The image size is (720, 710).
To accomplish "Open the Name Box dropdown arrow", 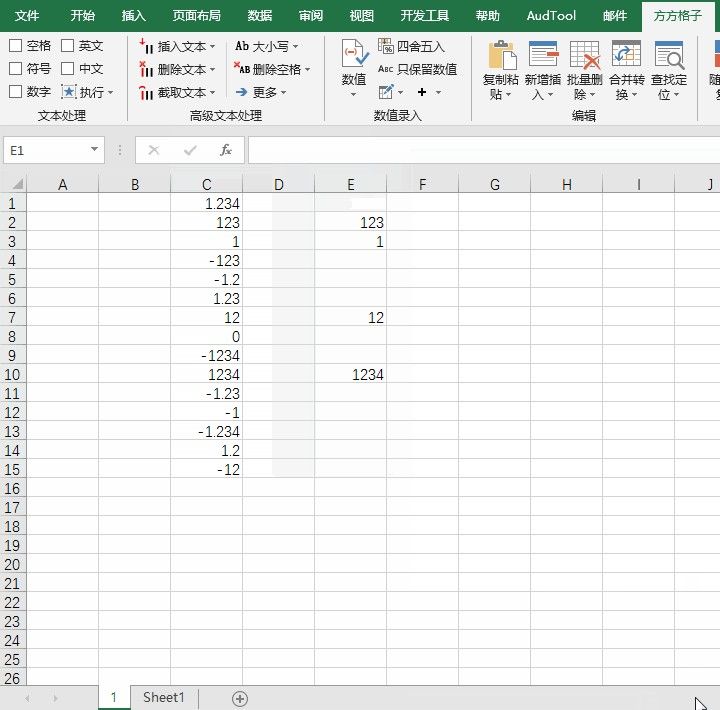I will pyautogui.click(x=94, y=149).
